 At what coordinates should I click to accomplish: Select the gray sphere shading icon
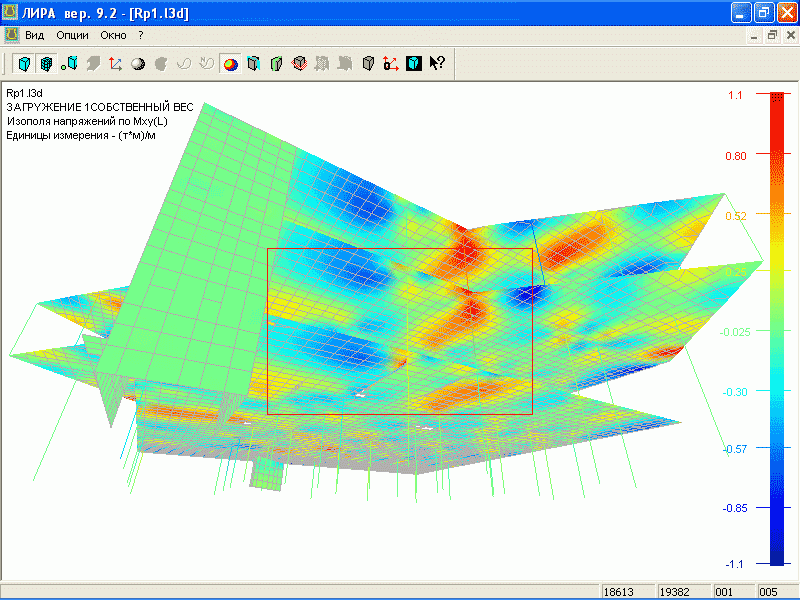138,64
